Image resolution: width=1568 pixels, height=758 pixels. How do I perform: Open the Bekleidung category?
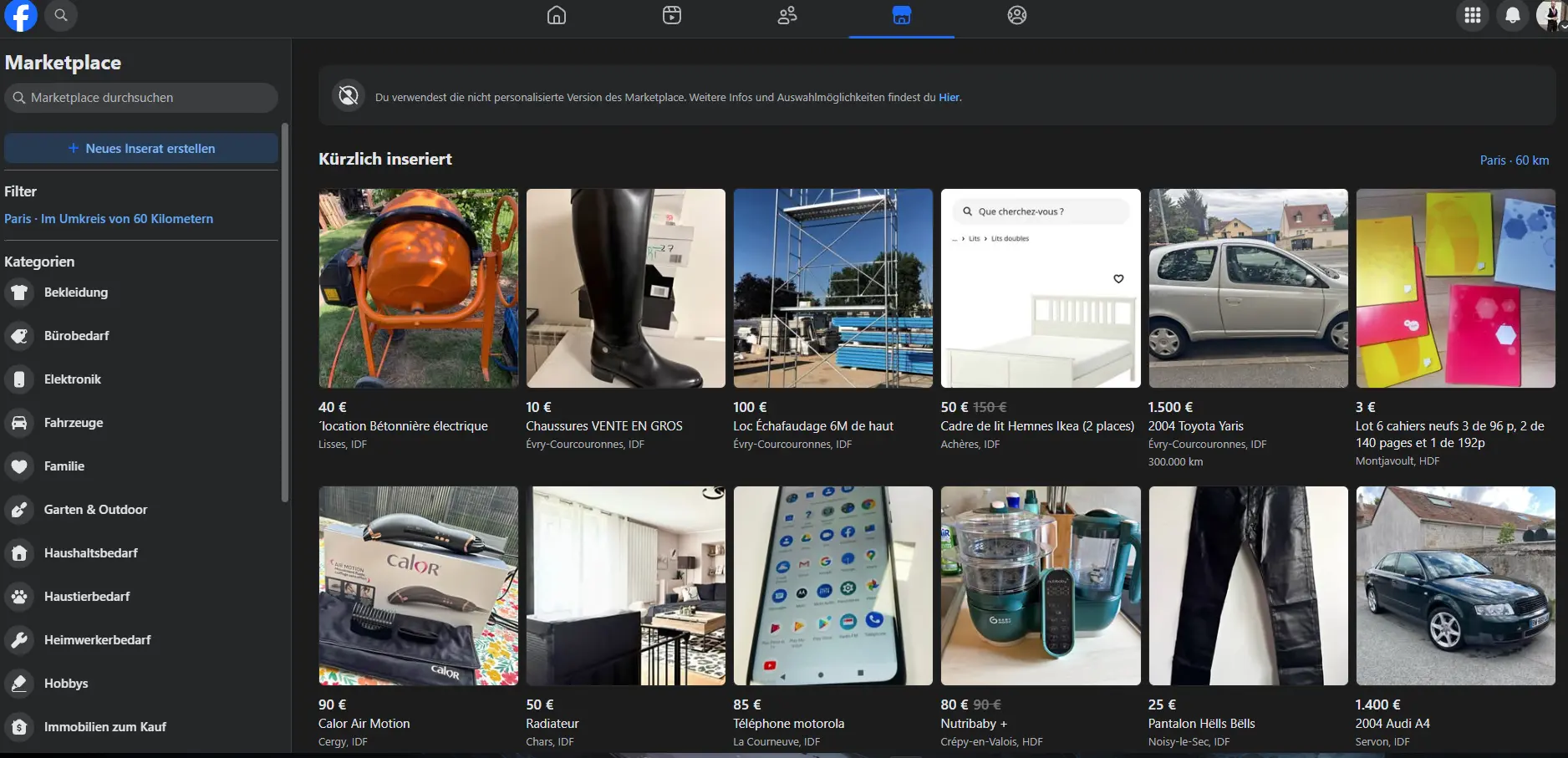[x=141, y=293]
